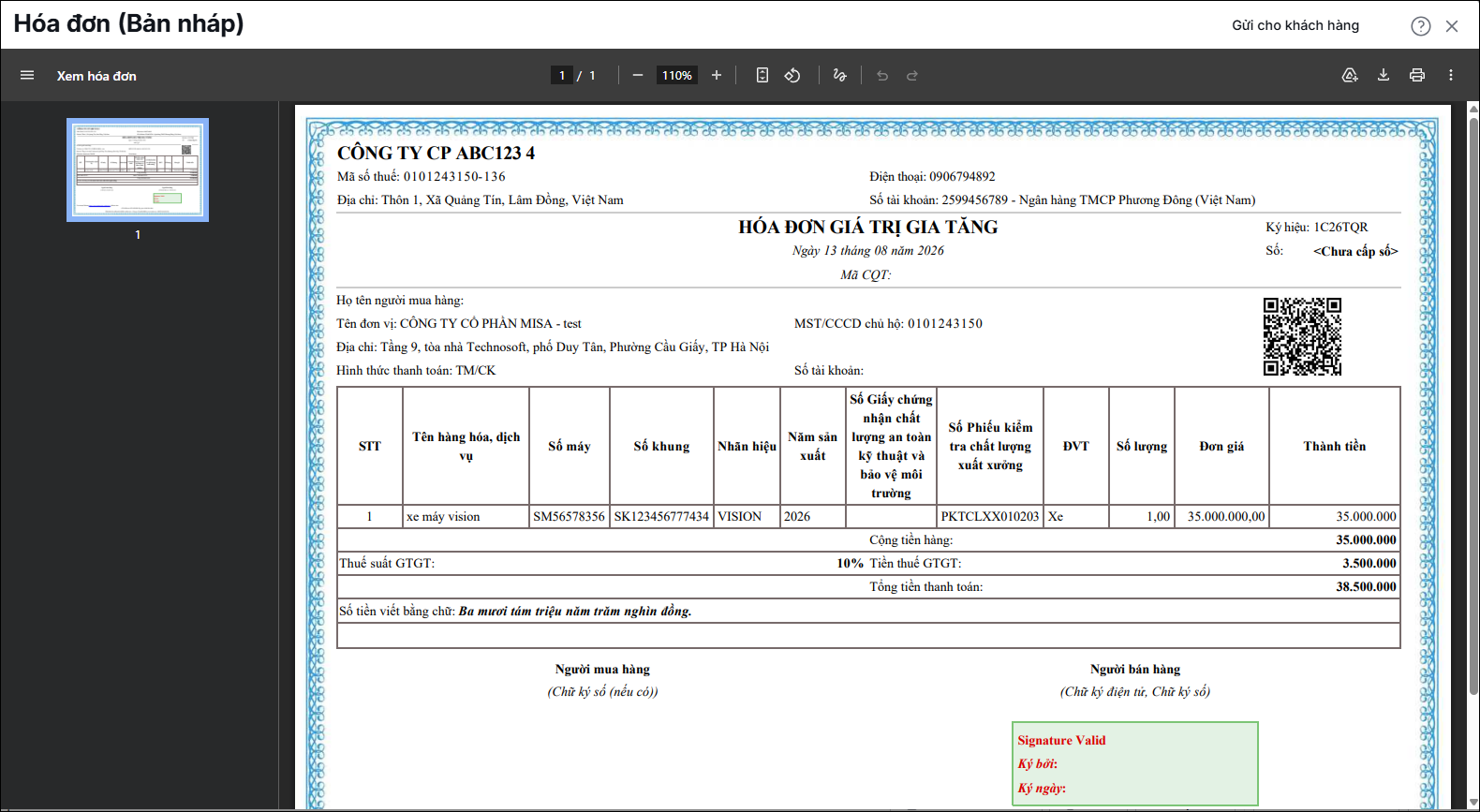Click the zoom in plus button
This screenshot has height=812, width=1480.
point(717,75)
